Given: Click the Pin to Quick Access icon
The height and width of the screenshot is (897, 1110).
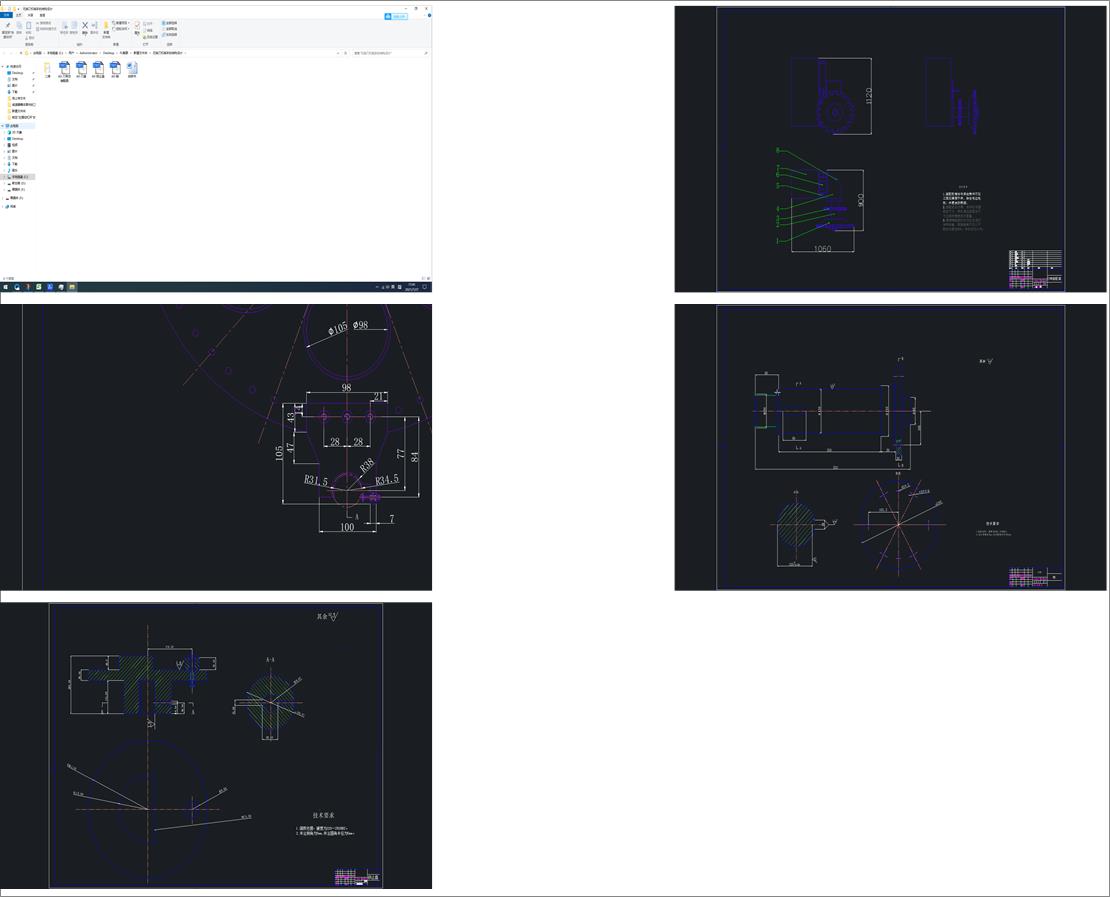Looking at the screenshot, I should click(x=7, y=26).
